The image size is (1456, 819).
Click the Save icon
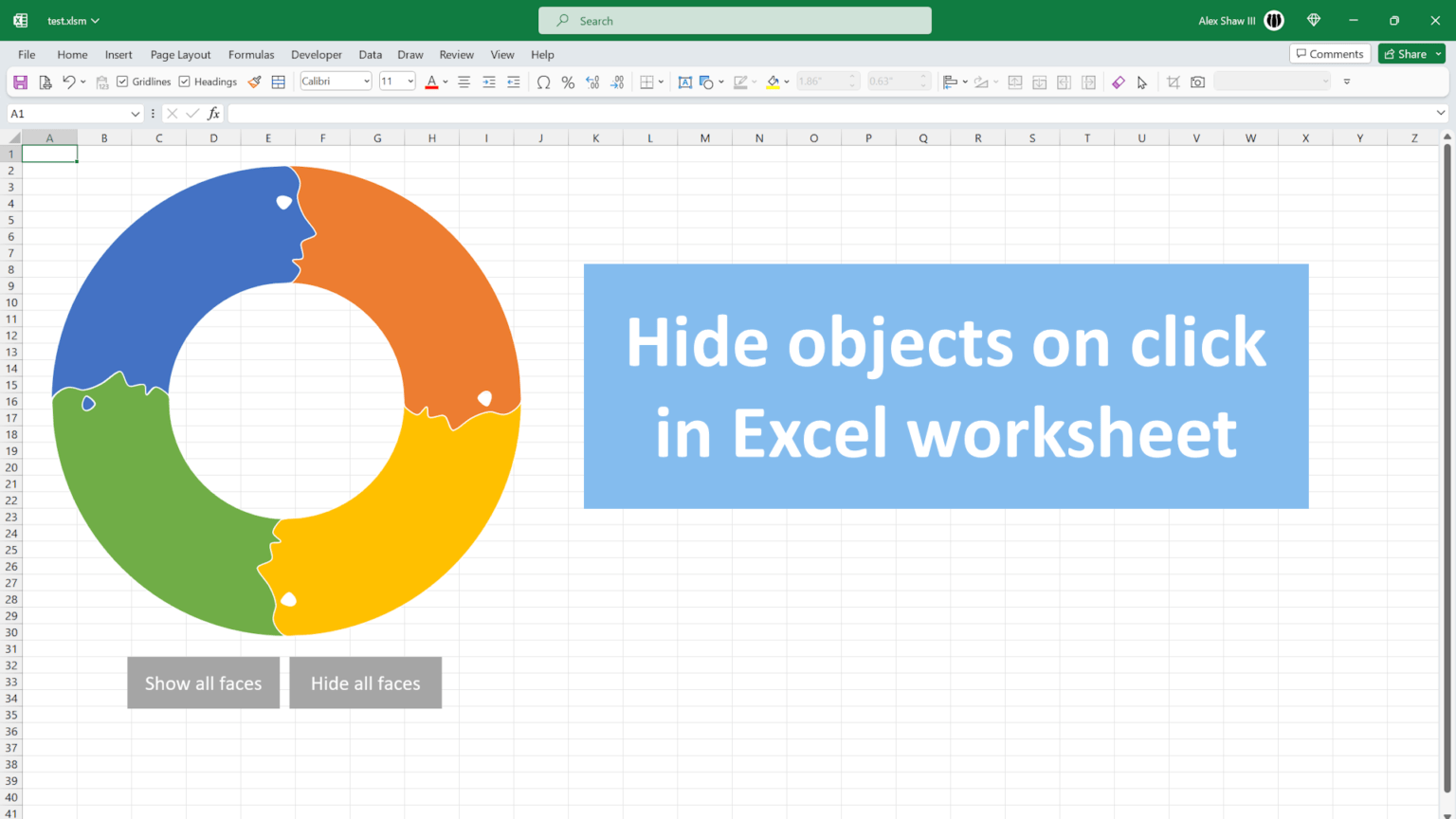(20, 82)
